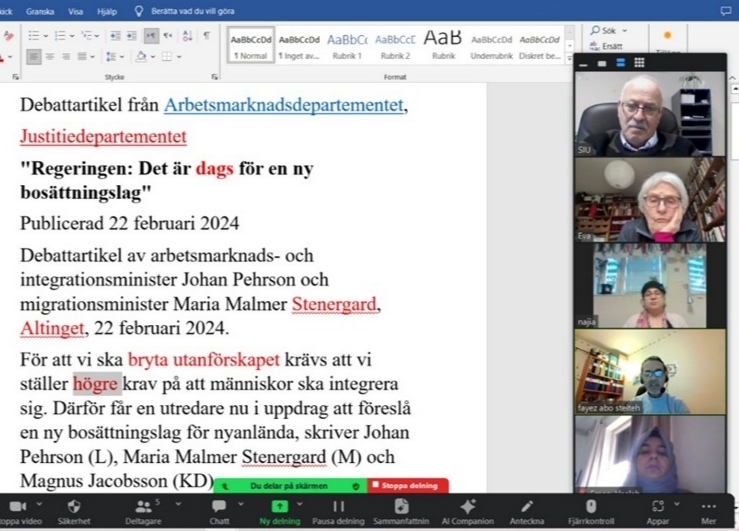Increase paragraph indent
Screen dimensions: 739x531
pyautogui.click(x=131, y=36)
